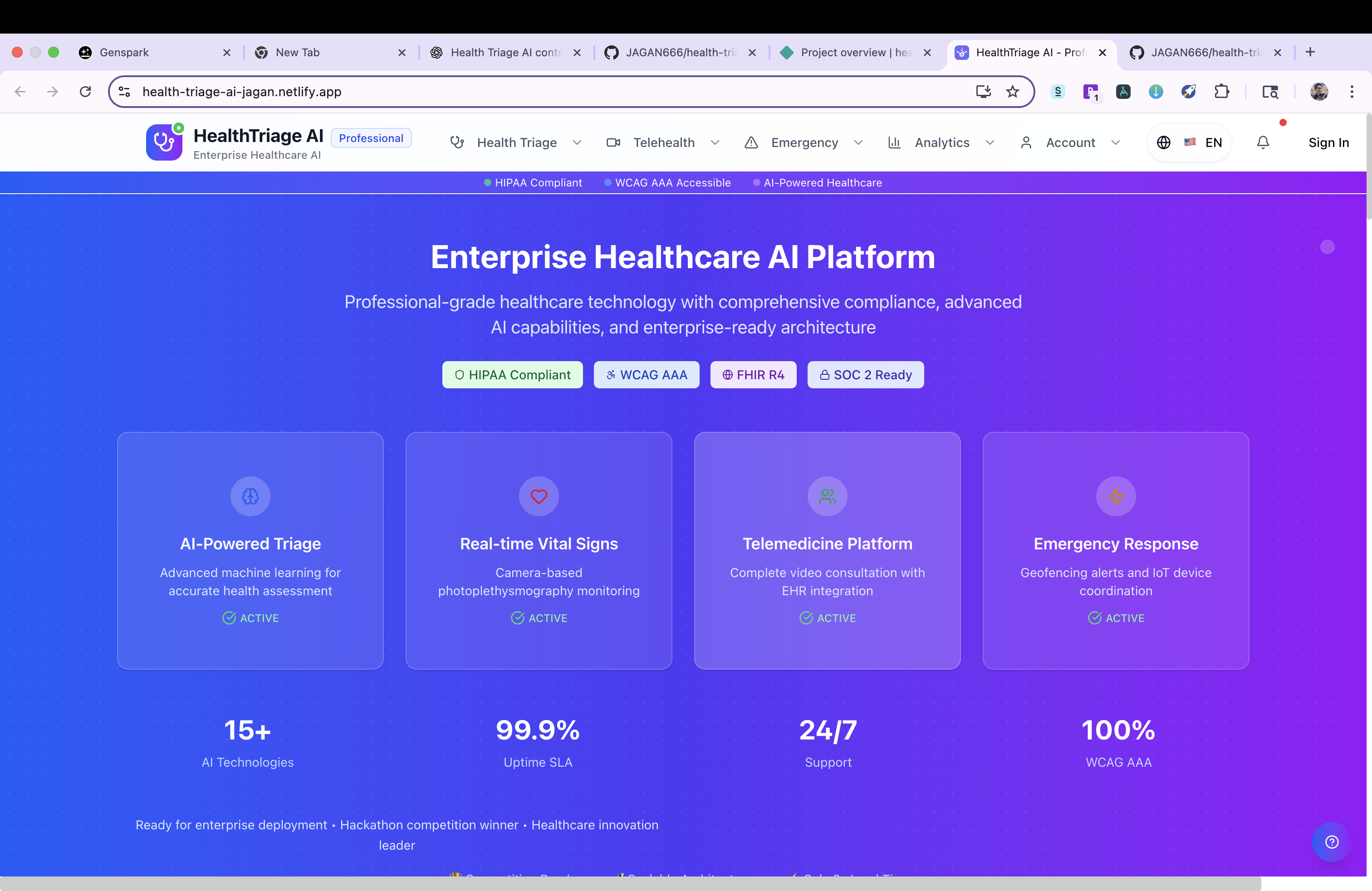Click the brain icon in AI-Powered Triage card

coord(250,496)
